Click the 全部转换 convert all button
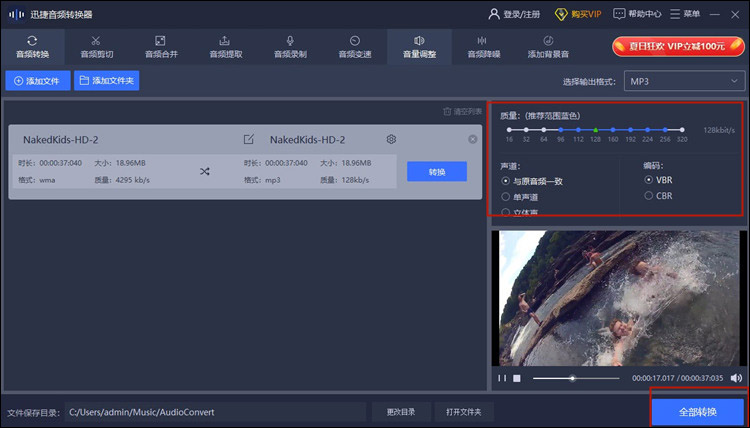 [698, 412]
